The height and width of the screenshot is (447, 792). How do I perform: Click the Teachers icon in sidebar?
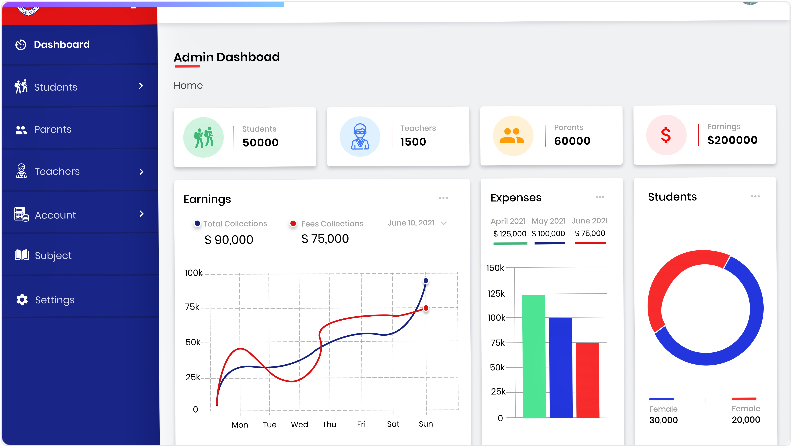click(21, 172)
